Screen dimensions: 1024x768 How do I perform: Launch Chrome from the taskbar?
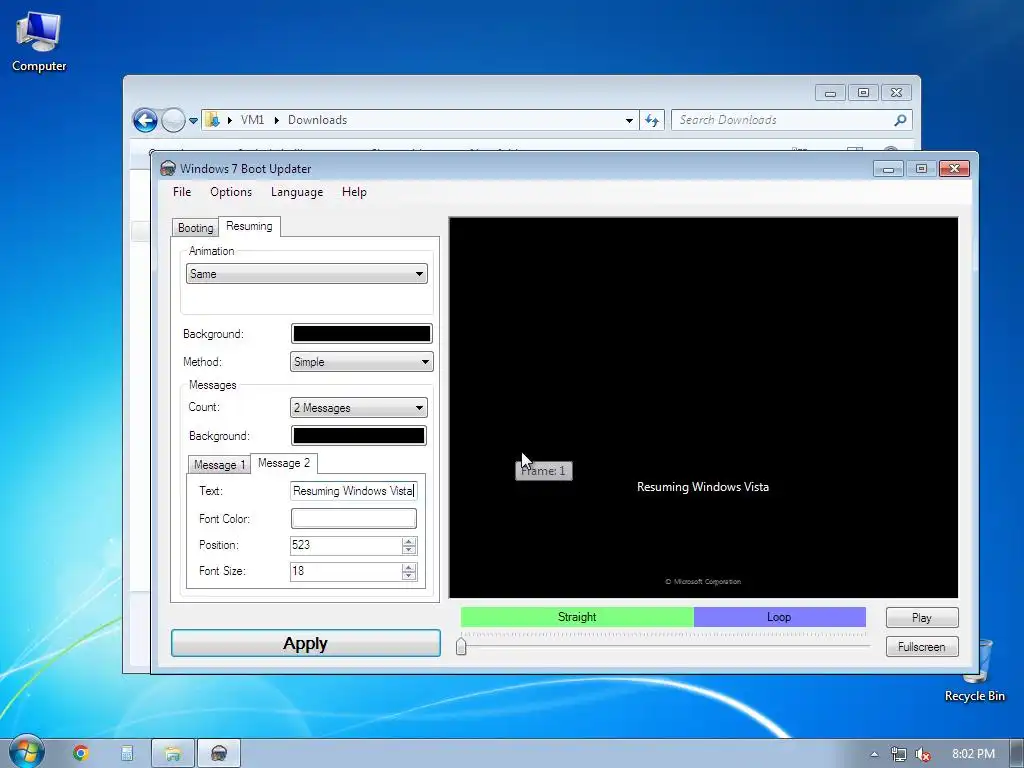coord(81,753)
